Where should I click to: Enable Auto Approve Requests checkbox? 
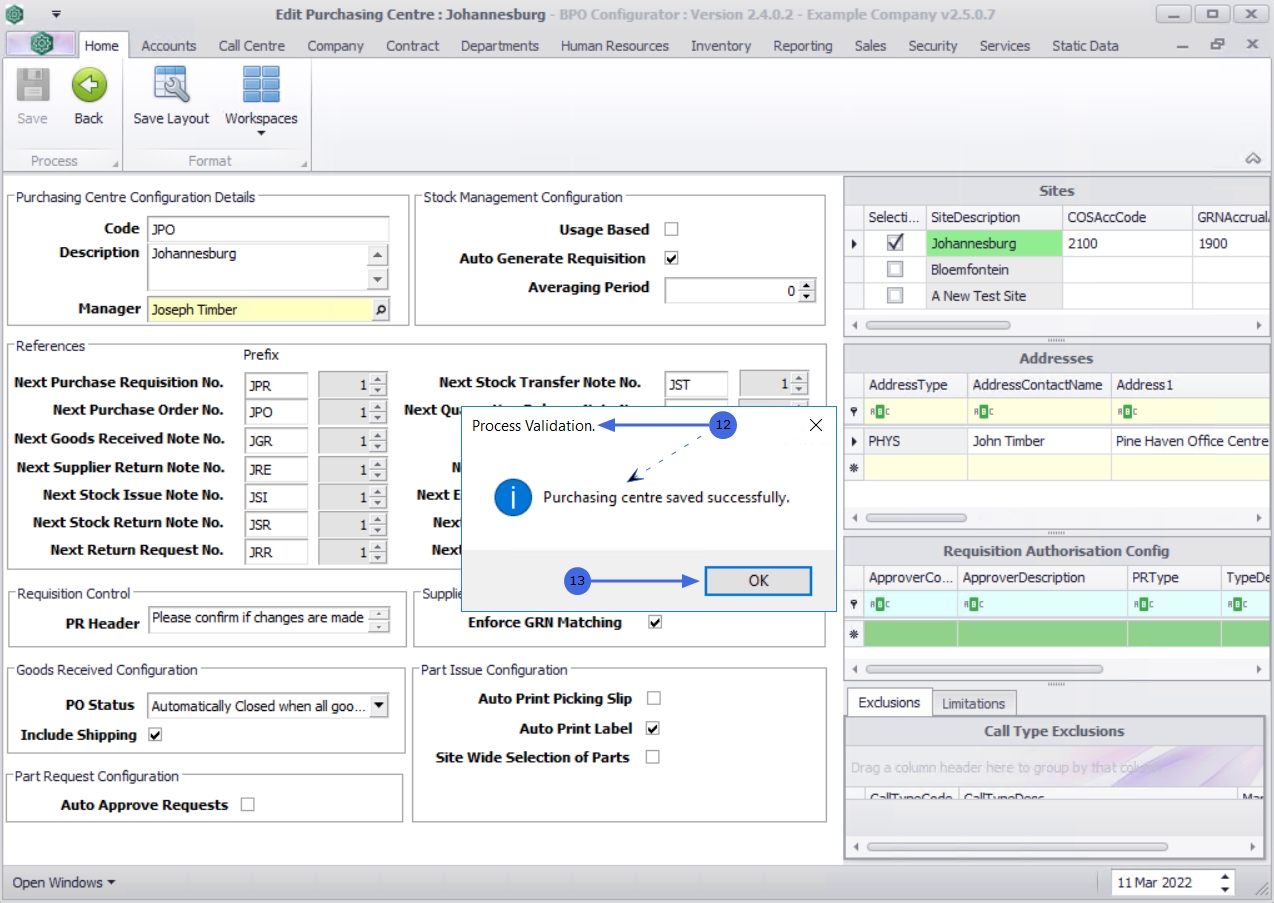pos(247,804)
